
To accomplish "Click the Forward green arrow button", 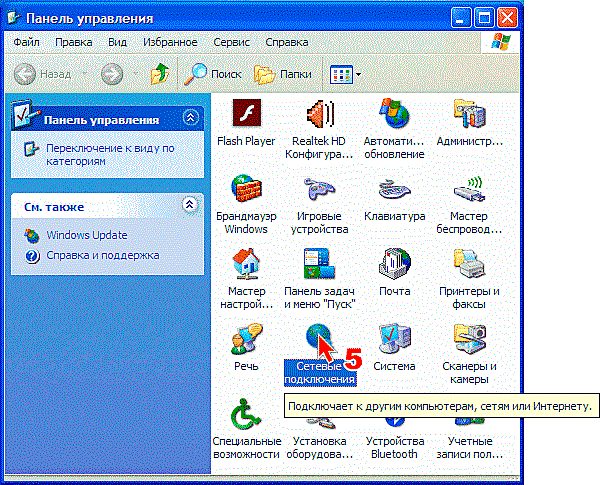I will [112, 74].
